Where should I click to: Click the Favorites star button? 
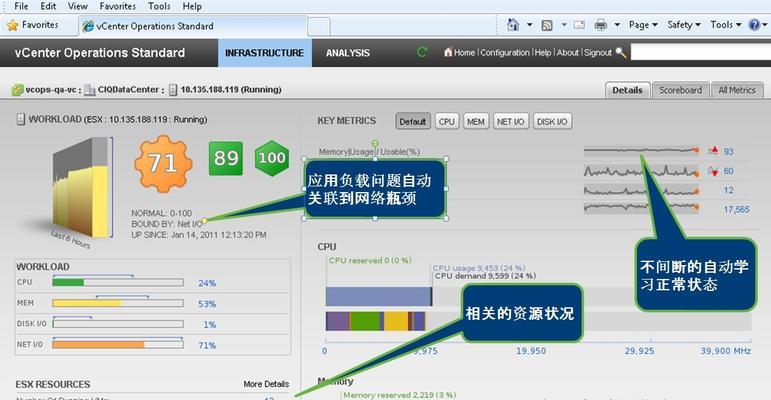(33, 25)
